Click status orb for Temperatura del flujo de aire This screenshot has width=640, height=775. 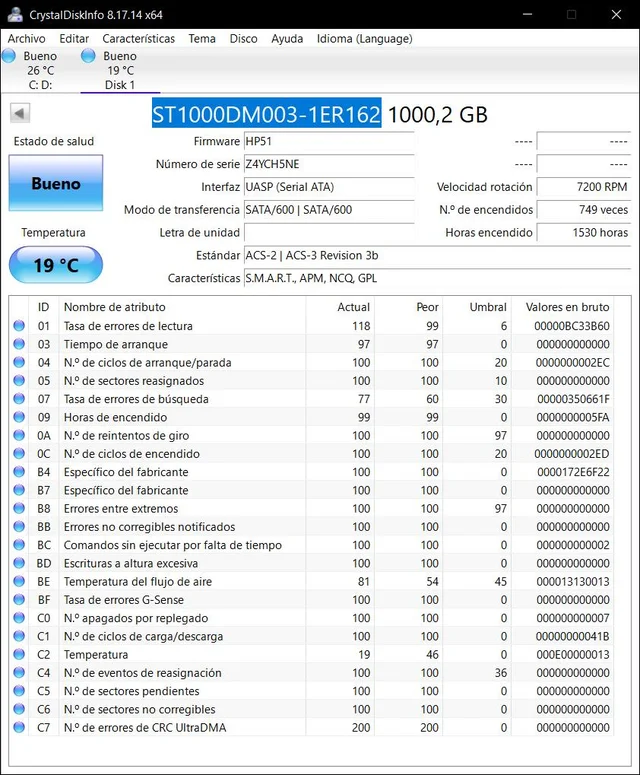[x=19, y=582]
